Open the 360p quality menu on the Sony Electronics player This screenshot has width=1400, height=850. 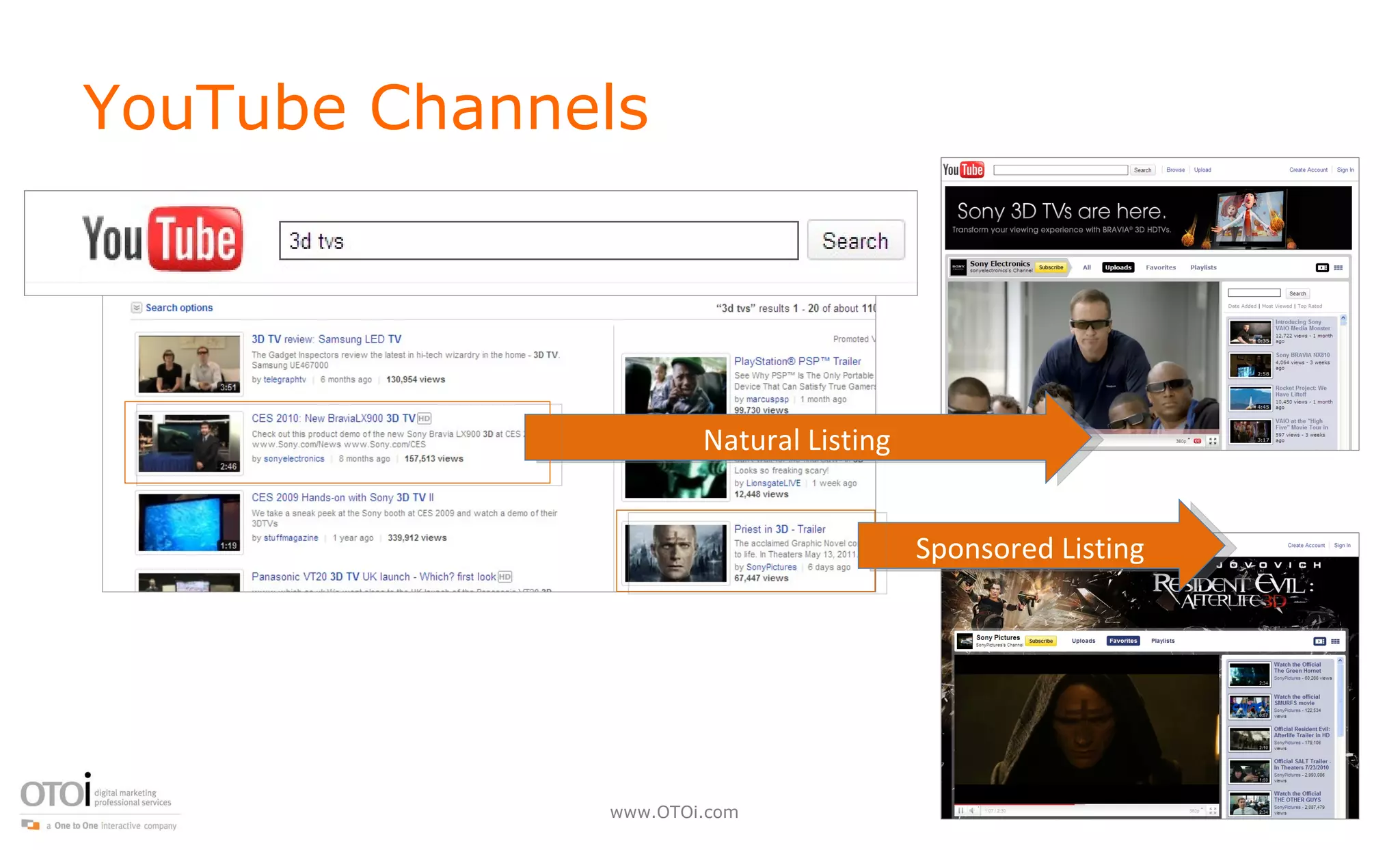pyautogui.click(x=1183, y=441)
